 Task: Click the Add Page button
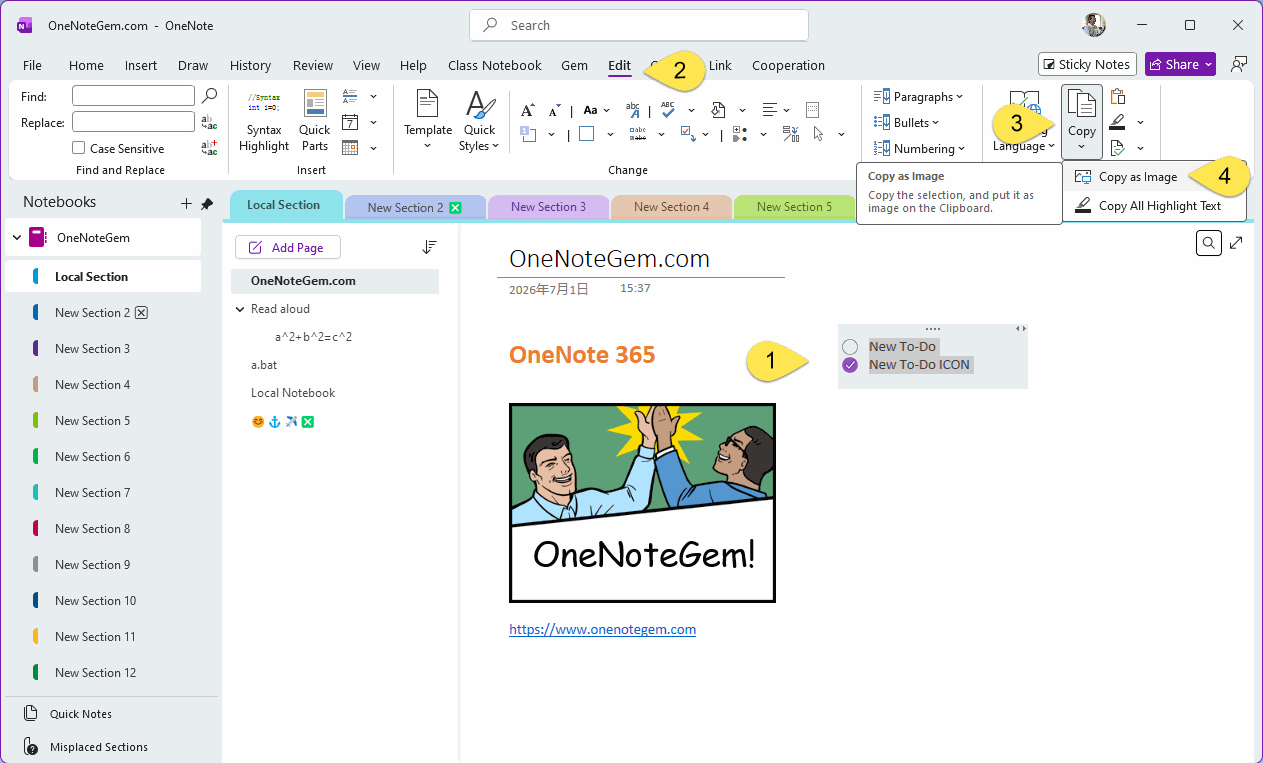click(287, 247)
